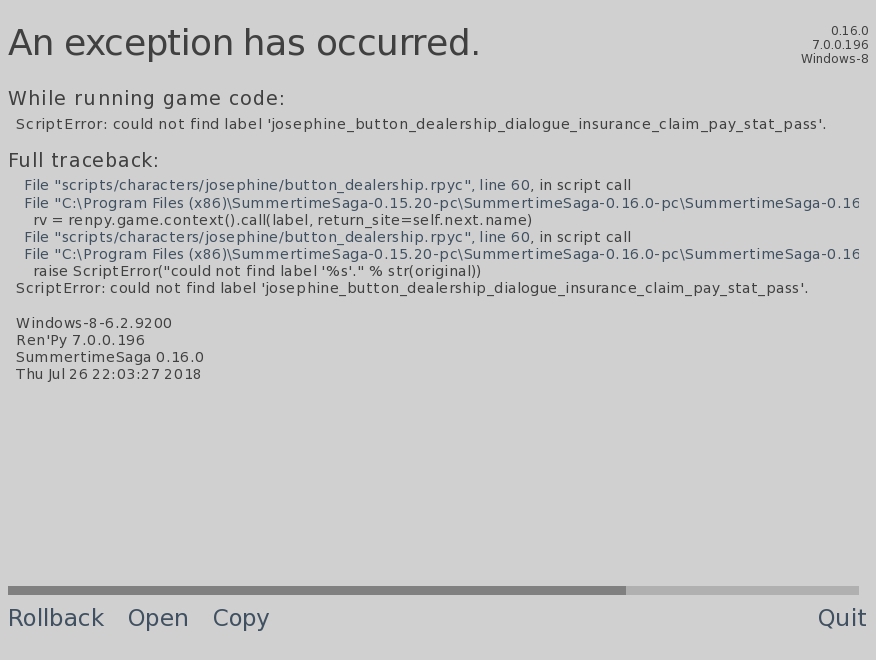The image size is (876, 660).
Task: Click the "Windows-8" label in the top-right corner
Action: (834, 59)
